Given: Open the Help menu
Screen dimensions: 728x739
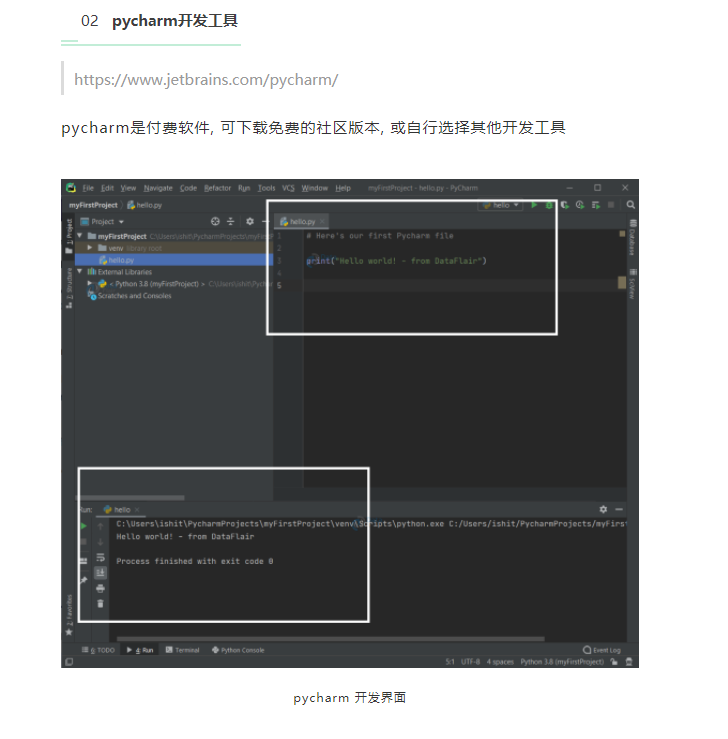Looking at the screenshot, I should click(x=343, y=188).
